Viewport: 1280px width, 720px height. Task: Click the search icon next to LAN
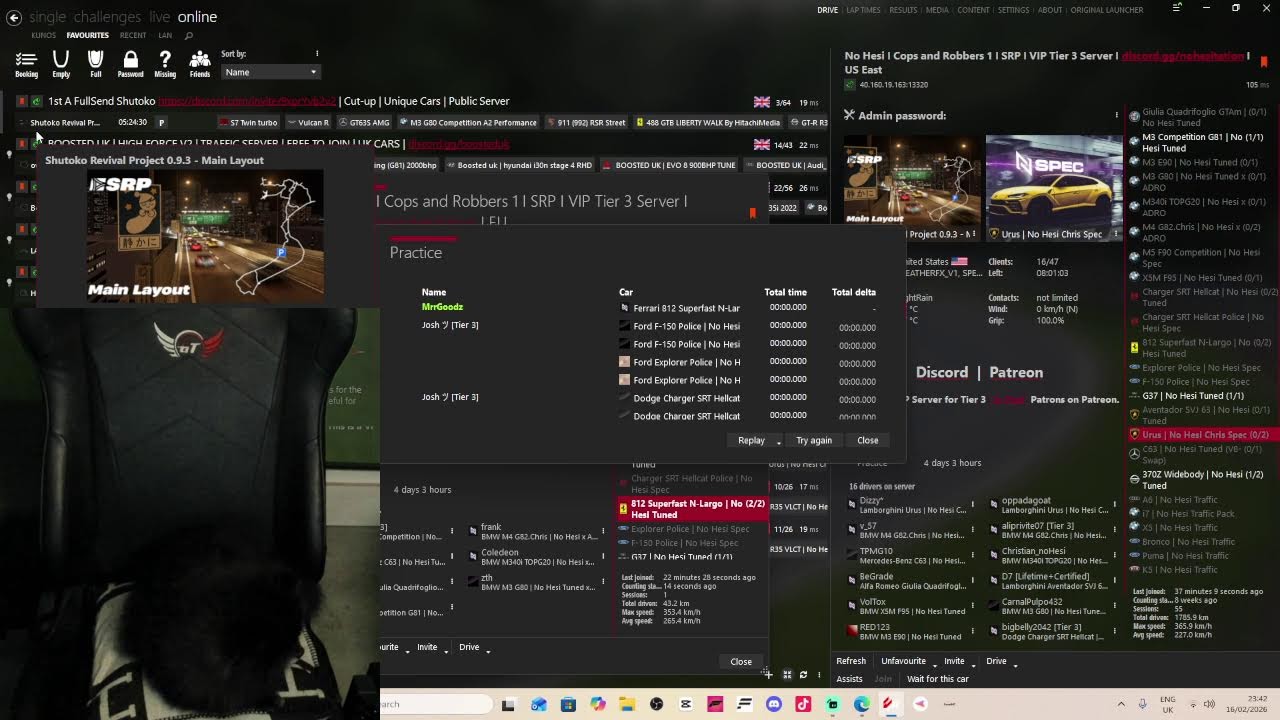click(x=188, y=36)
